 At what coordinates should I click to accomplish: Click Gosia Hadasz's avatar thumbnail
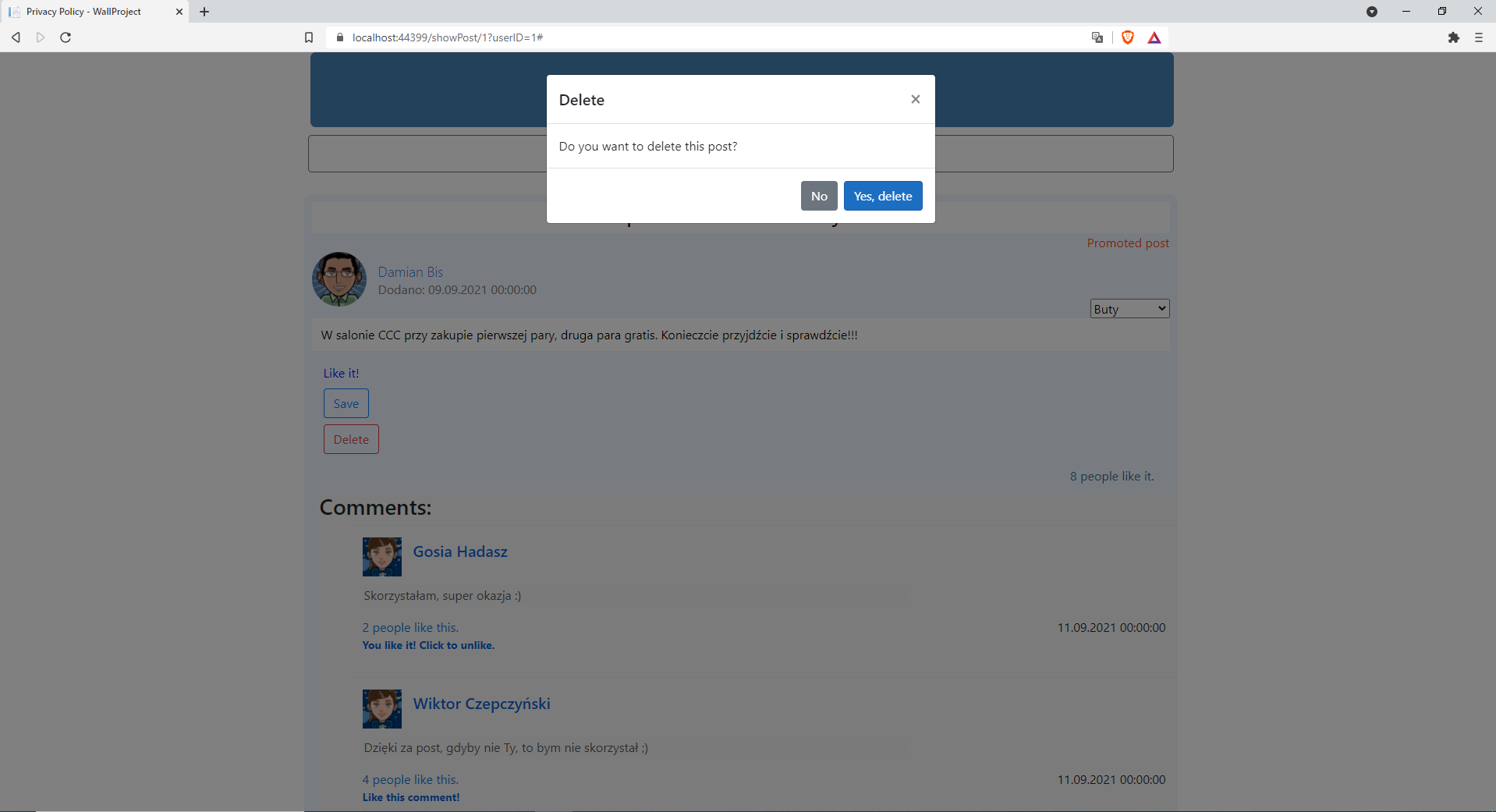coord(381,556)
